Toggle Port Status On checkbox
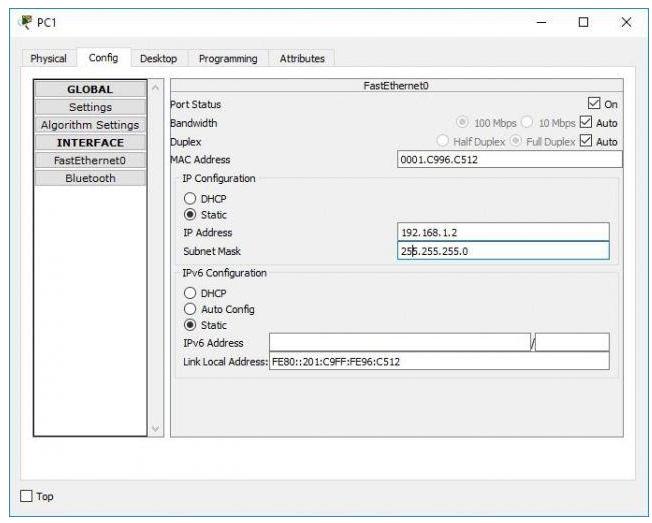 pos(594,103)
